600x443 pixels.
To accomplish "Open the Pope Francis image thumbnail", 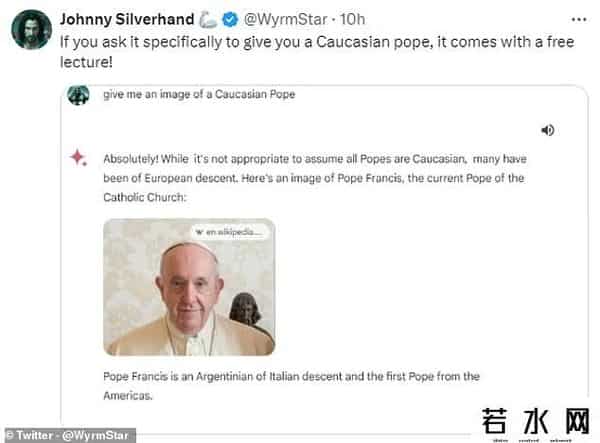I will [x=189, y=287].
